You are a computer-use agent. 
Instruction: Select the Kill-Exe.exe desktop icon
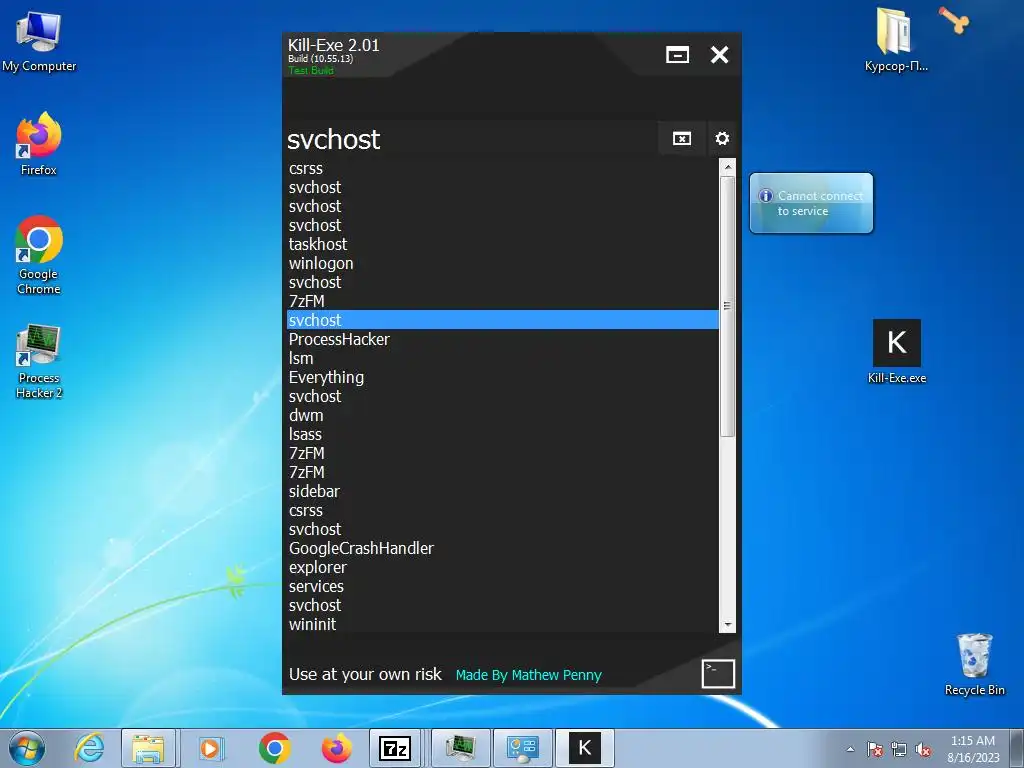tap(897, 351)
